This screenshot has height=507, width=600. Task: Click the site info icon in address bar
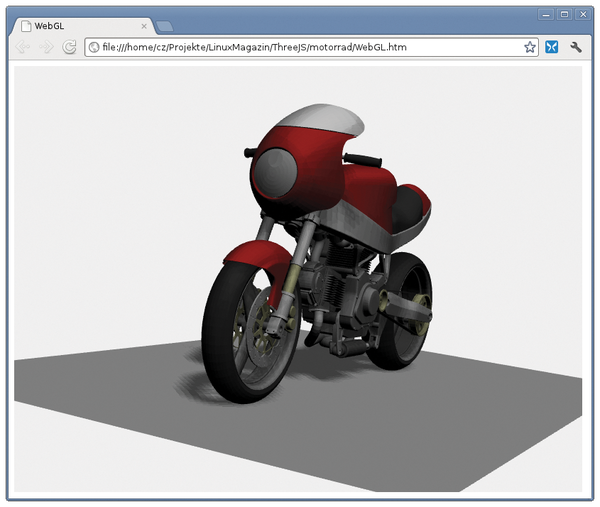94,47
